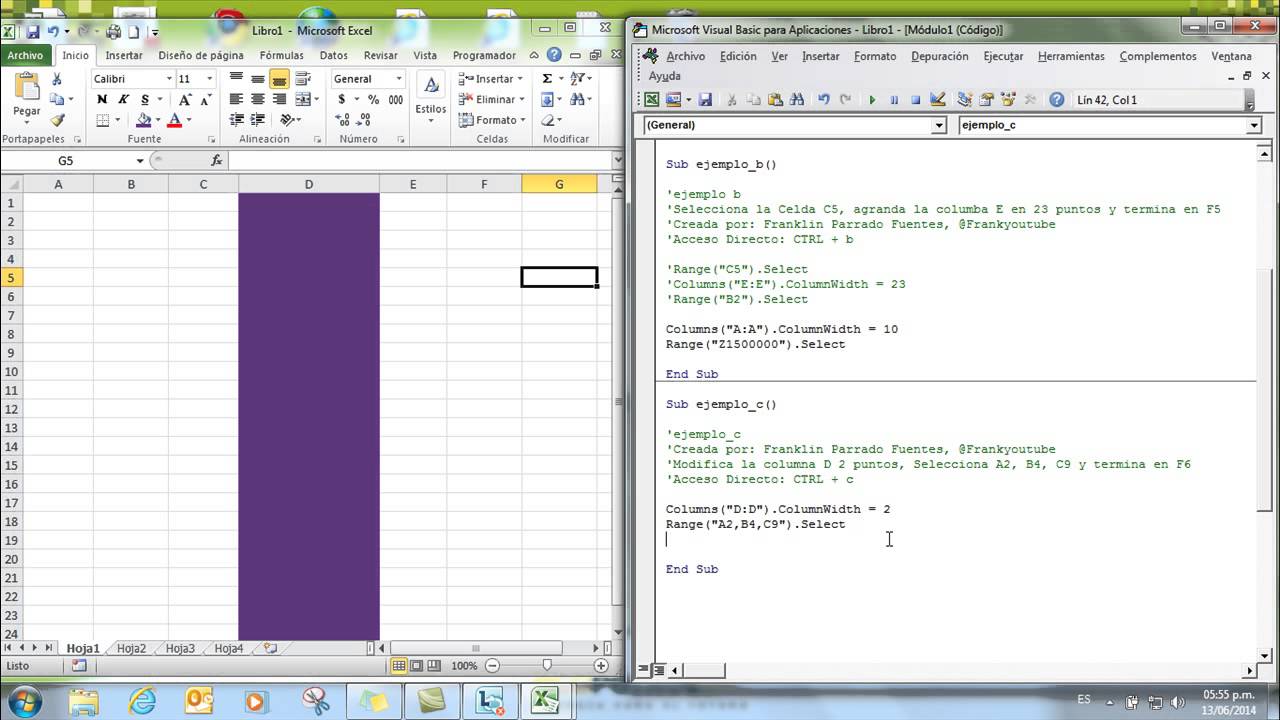Click the Insert Function fx button
The image size is (1280, 720).
216,160
